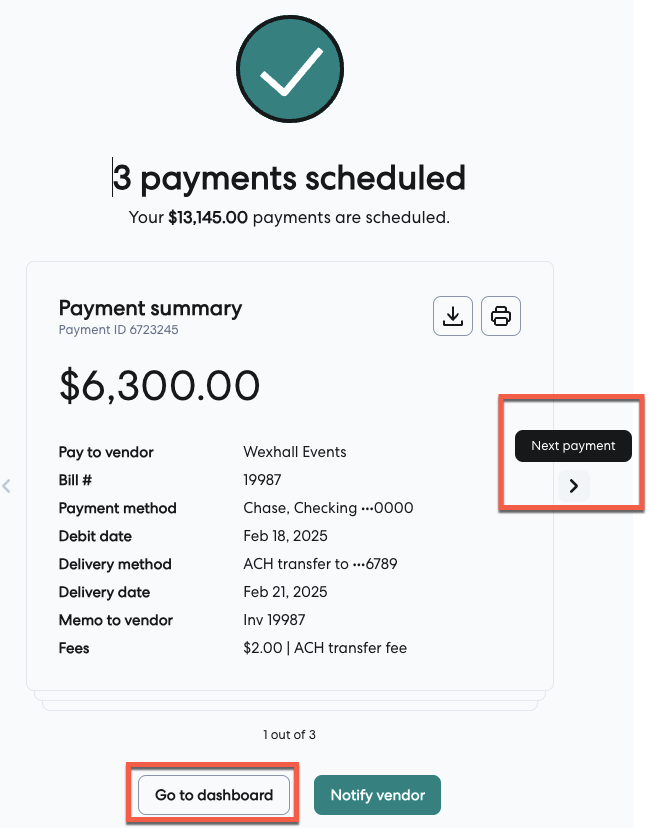Click the Next payment tooltip label
Viewport: 655px width, 828px height.
click(573, 446)
